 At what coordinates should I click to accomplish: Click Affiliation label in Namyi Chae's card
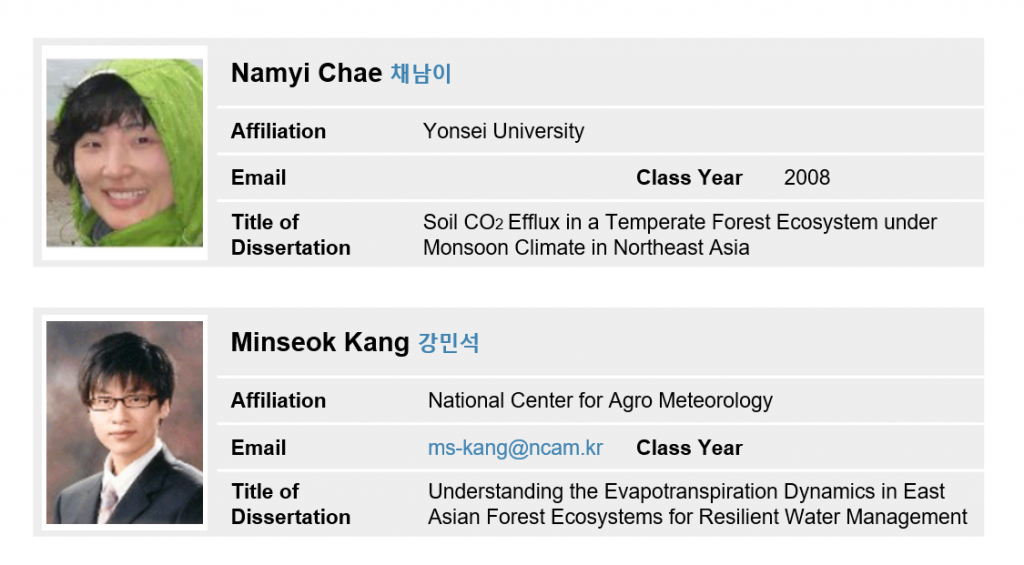(278, 131)
